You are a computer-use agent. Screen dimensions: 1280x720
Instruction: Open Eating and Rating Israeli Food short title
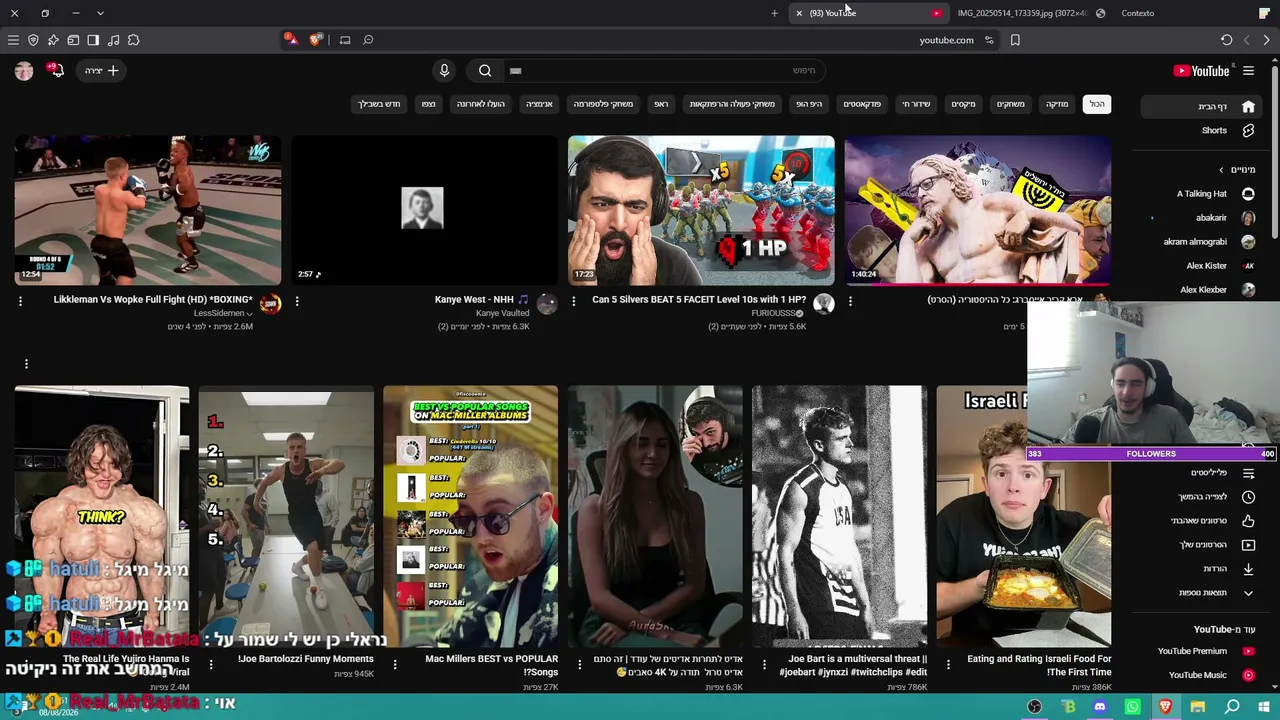point(1039,665)
